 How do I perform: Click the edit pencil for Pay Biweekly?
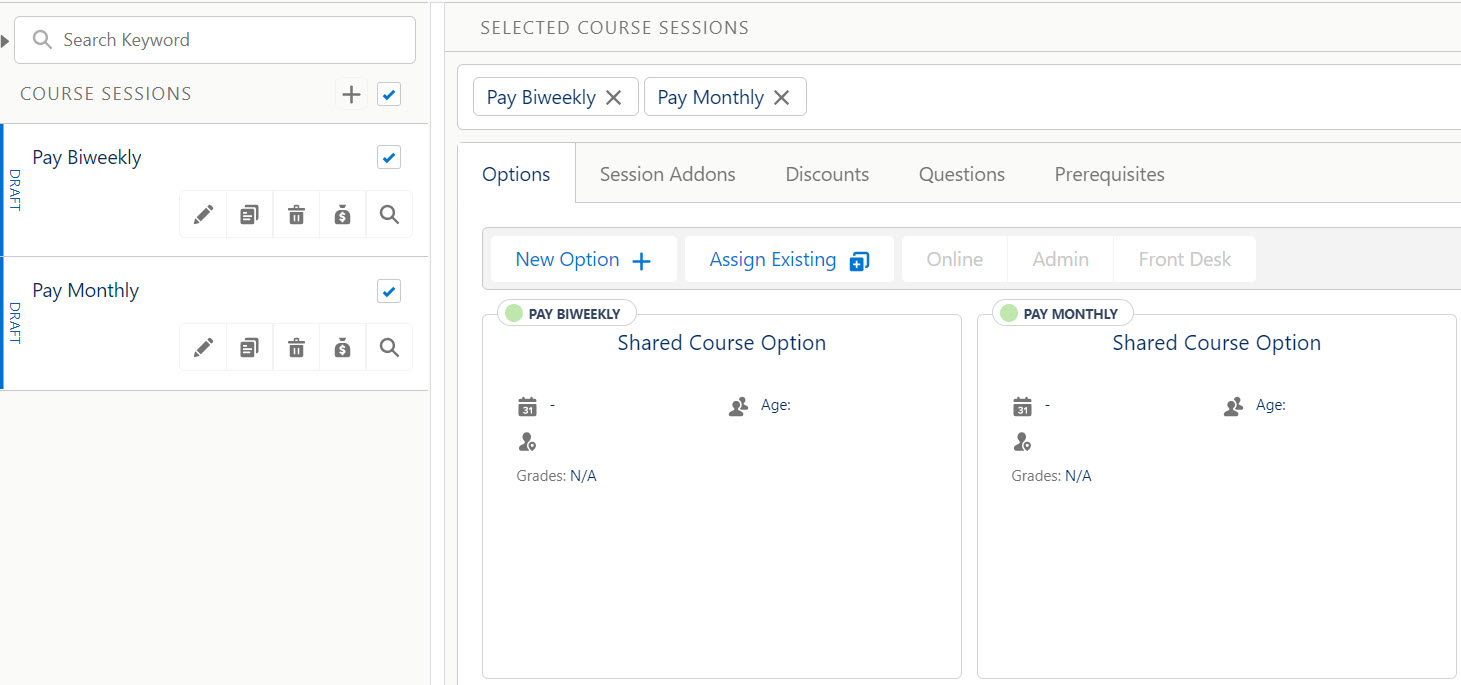click(203, 214)
